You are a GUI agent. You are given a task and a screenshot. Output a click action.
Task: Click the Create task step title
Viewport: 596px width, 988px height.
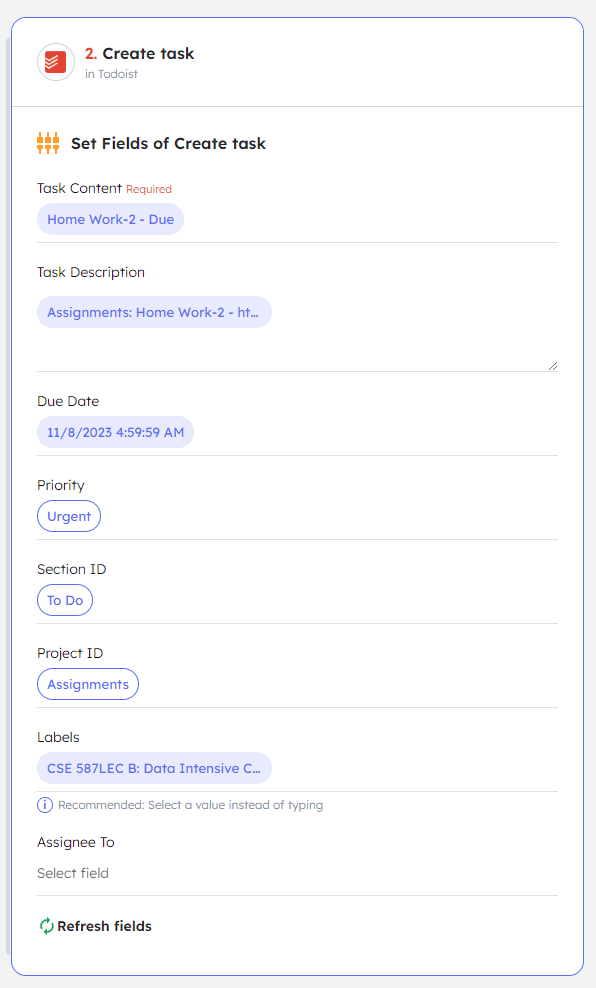148,54
